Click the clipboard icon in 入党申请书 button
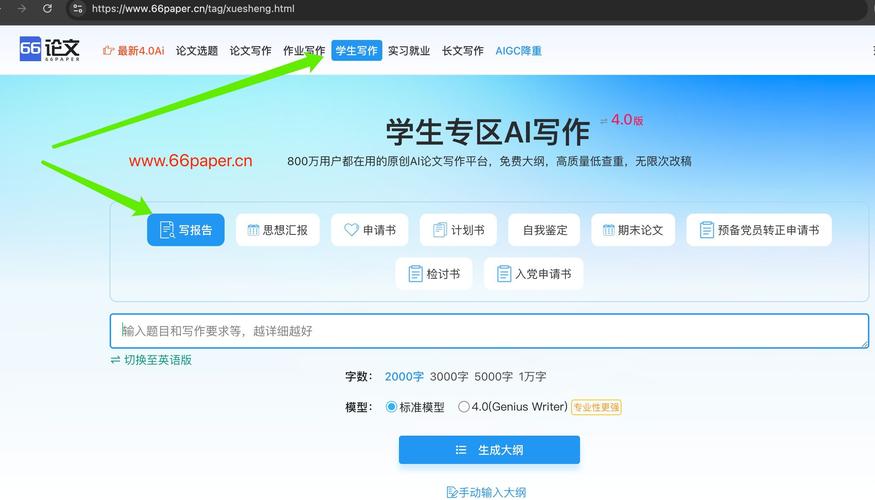The image size is (875, 500). pyautogui.click(x=504, y=274)
